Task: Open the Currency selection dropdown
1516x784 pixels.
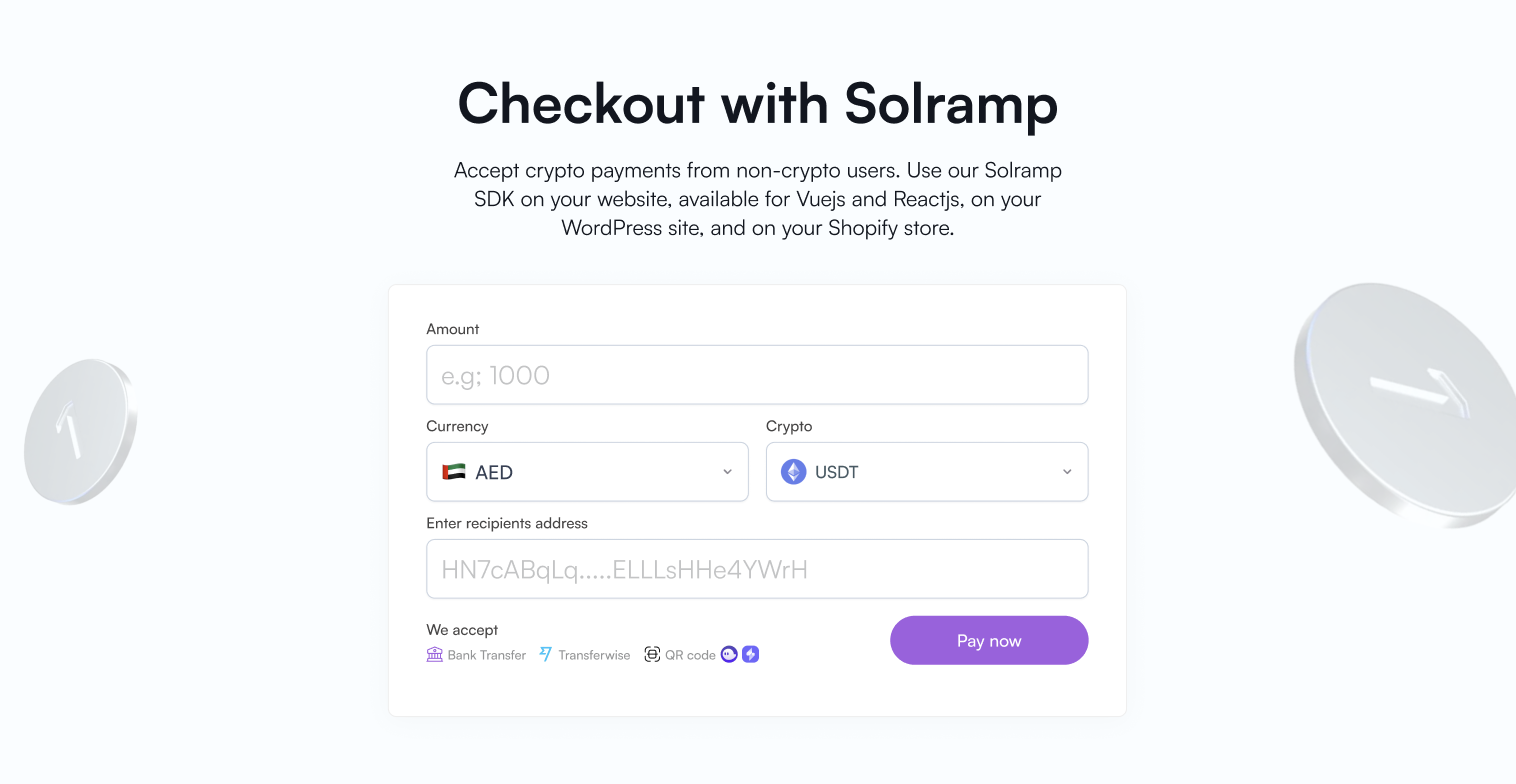Action: click(587, 471)
